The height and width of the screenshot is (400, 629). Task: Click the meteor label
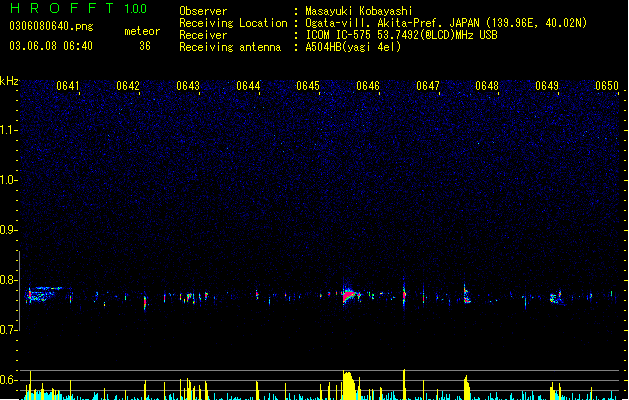(142, 31)
